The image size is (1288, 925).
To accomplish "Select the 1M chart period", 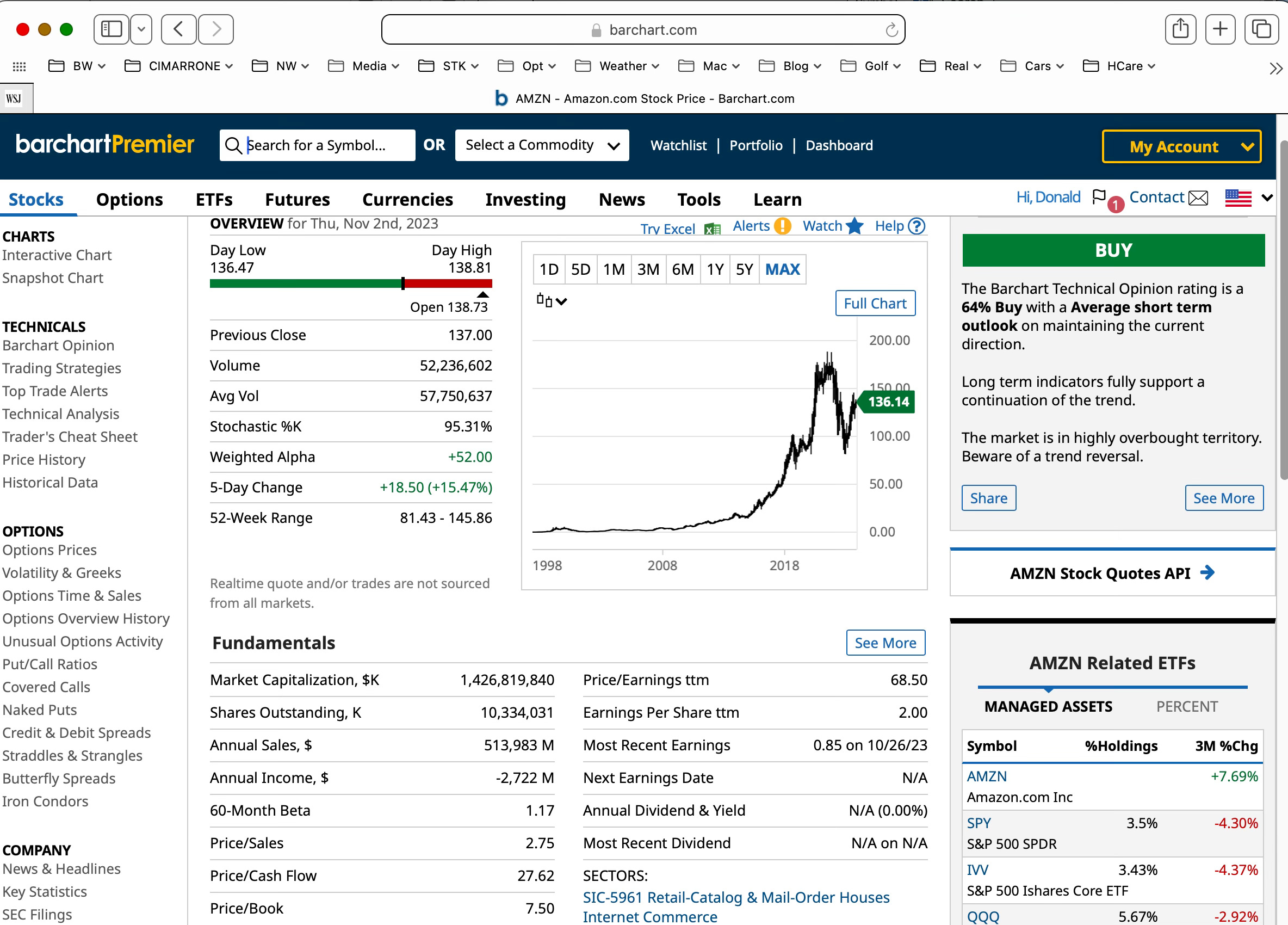I will tap(614, 269).
